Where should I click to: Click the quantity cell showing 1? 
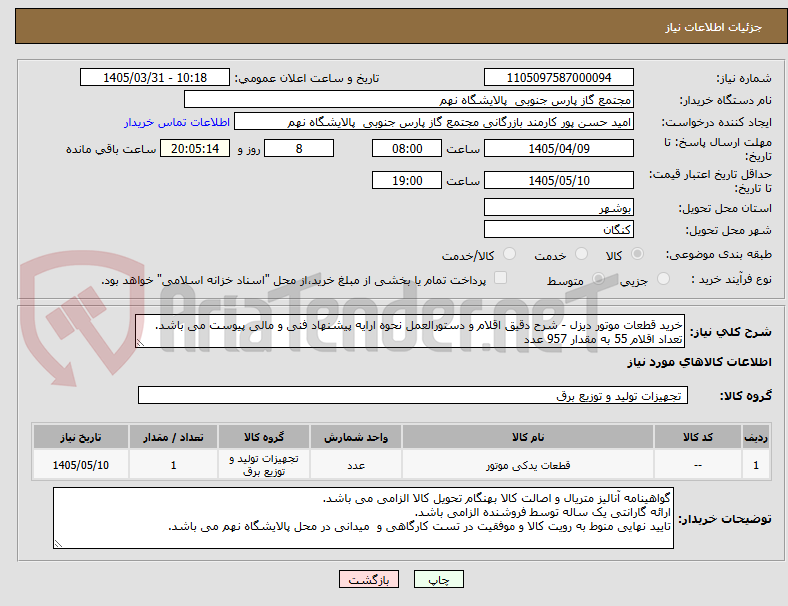tap(173, 465)
